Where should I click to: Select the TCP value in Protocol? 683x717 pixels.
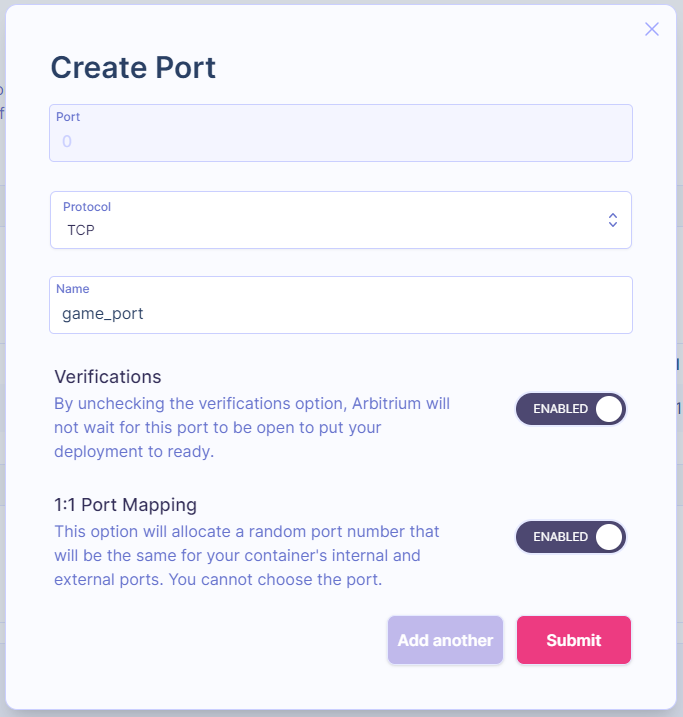coord(82,230)
